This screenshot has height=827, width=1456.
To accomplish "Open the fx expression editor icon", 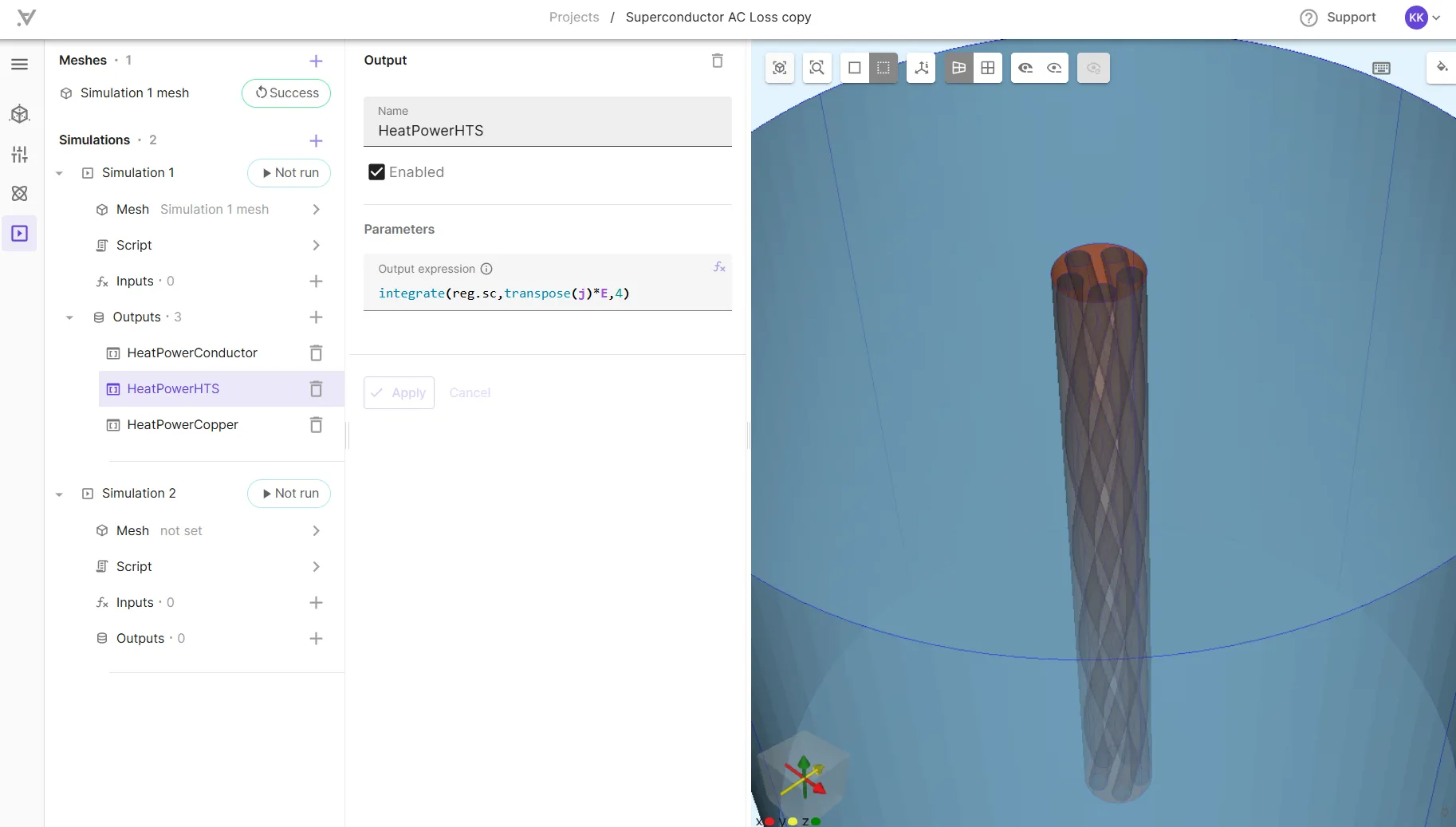I will [x=719, y=267].
